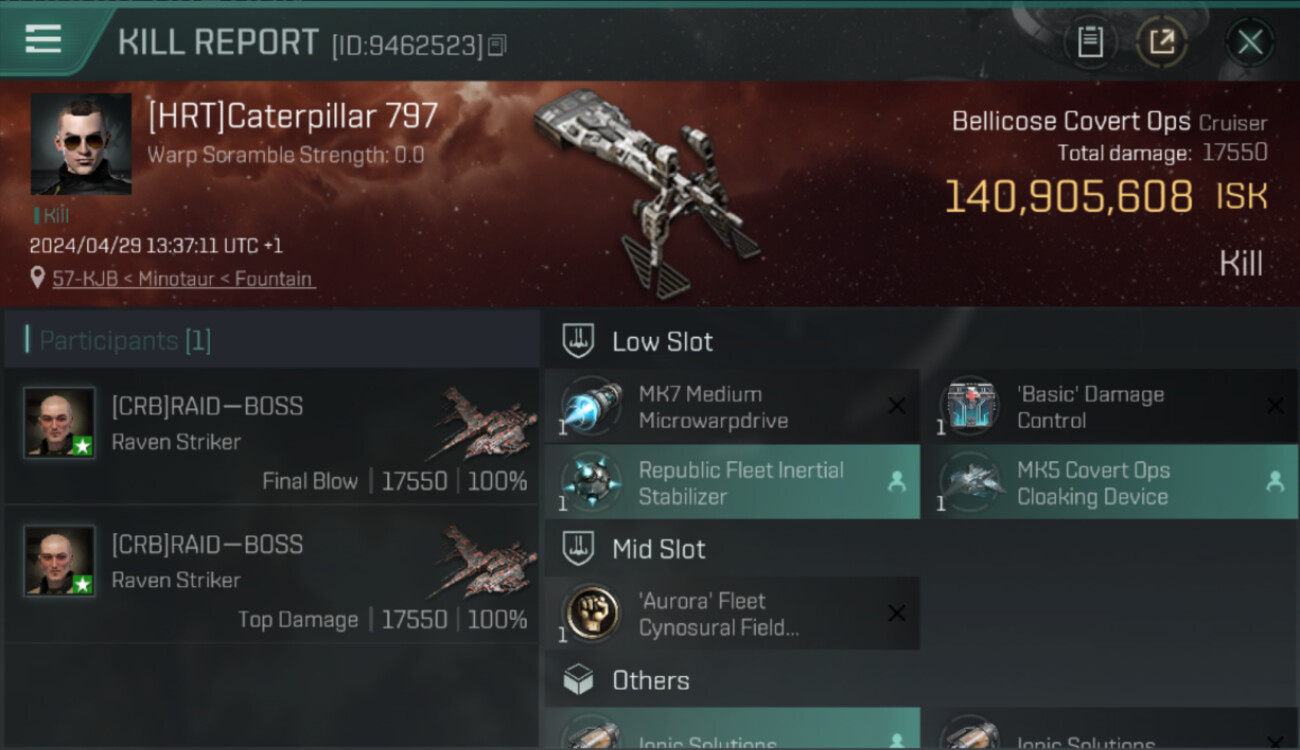This screenshot has height=750, width=1300.
Task: Select MK7 Medium Microwarpdrive icon
Action: 592,407
